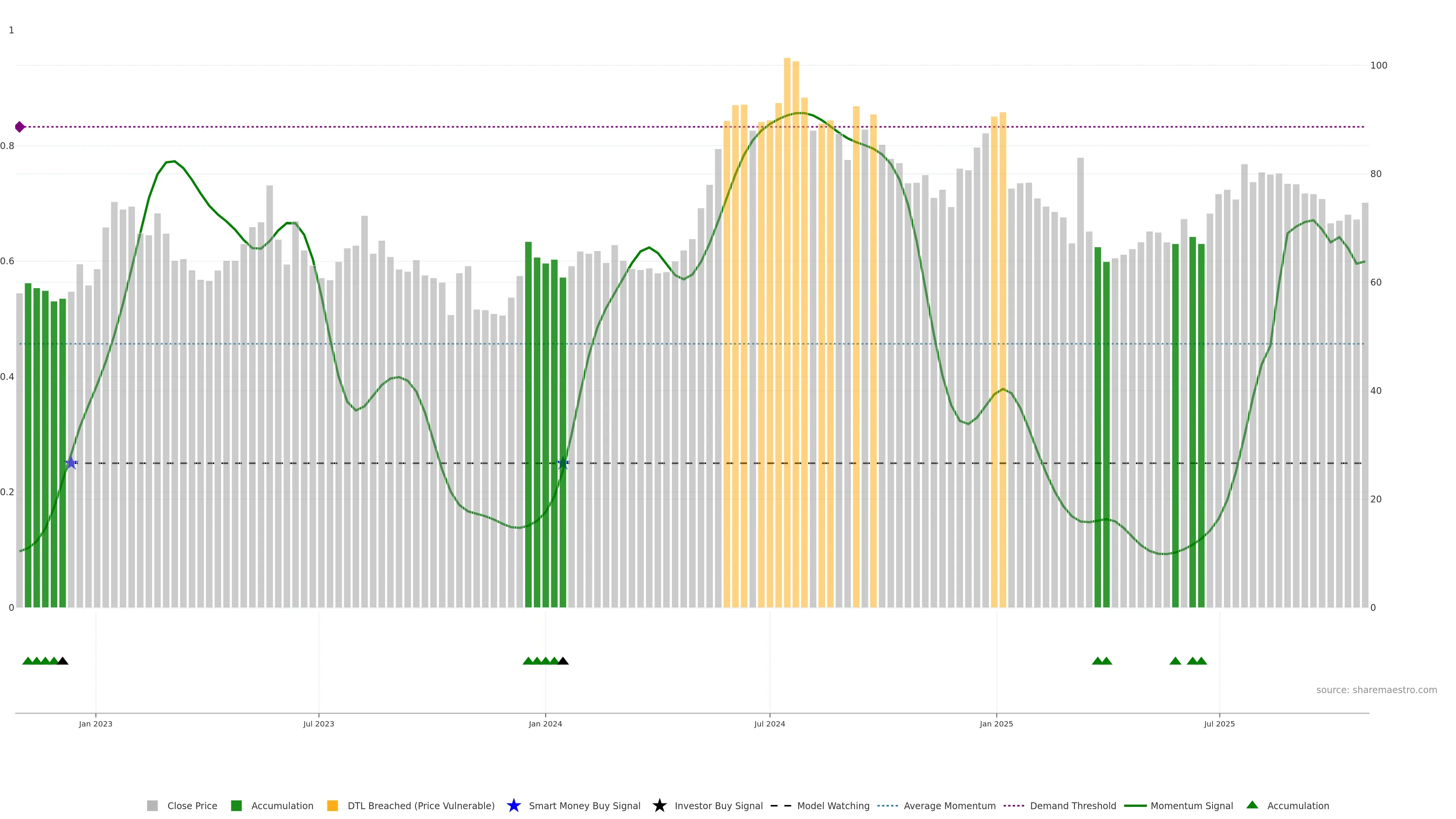Click the Jul 2024 x-axis label
This screenshot has width=1456, height=819.
click(x=769, y=723)
